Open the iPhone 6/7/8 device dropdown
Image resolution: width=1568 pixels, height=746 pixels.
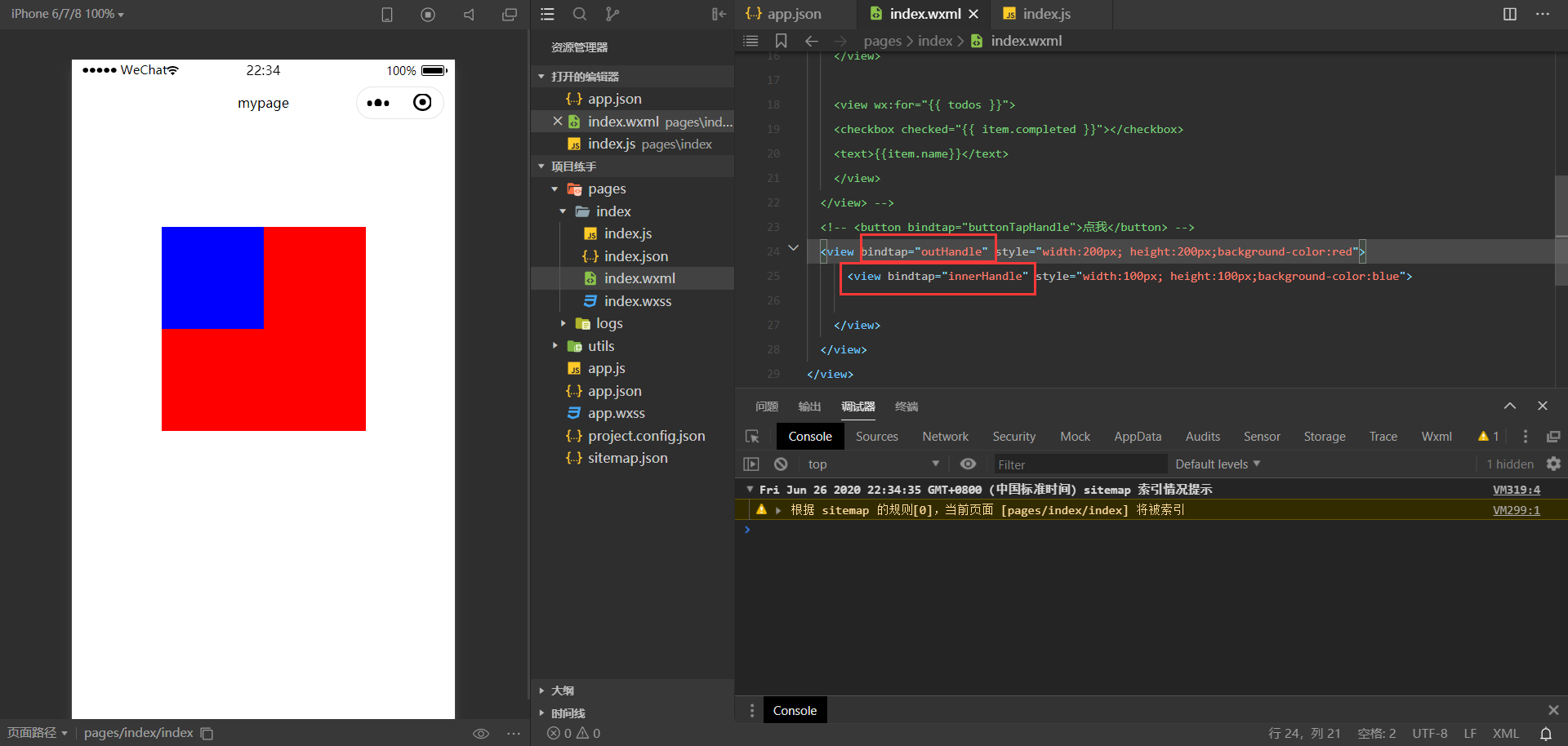(x=68, y=14)
